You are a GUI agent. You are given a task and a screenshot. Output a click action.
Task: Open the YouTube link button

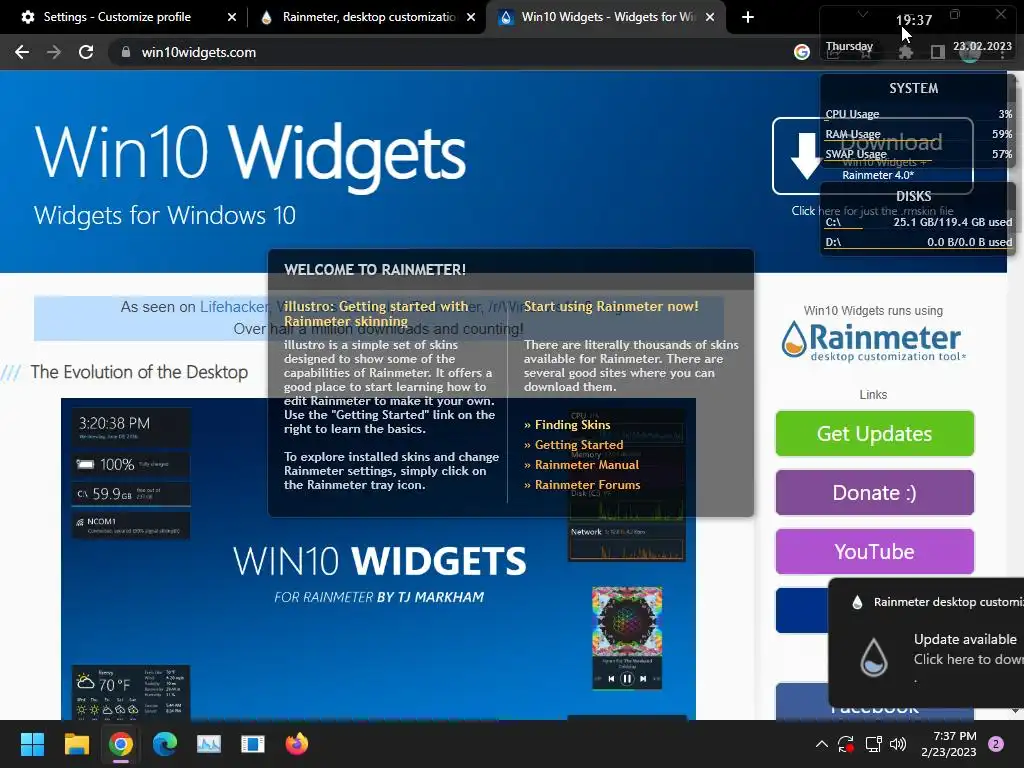click(x=874, y=551)
